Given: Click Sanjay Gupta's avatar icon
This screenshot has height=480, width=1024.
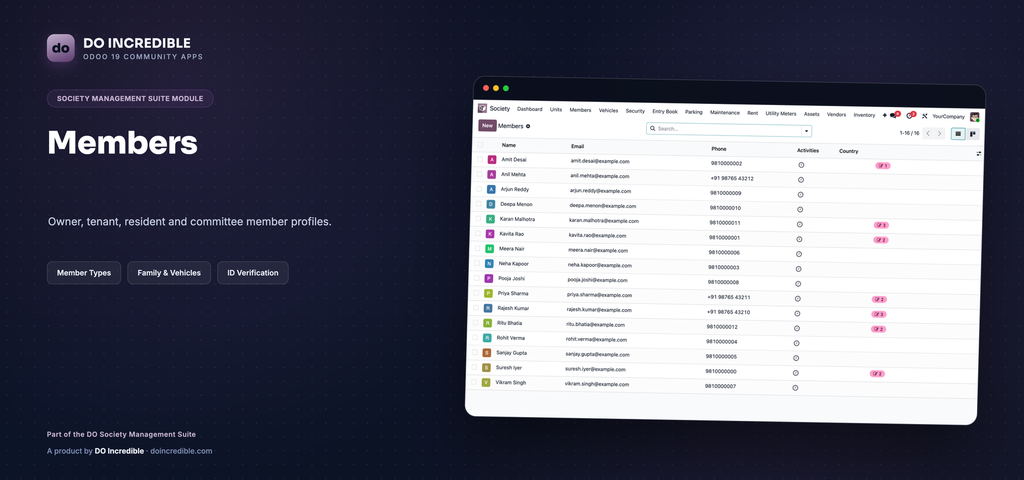Looking at the screenshot, I should 487,353.
